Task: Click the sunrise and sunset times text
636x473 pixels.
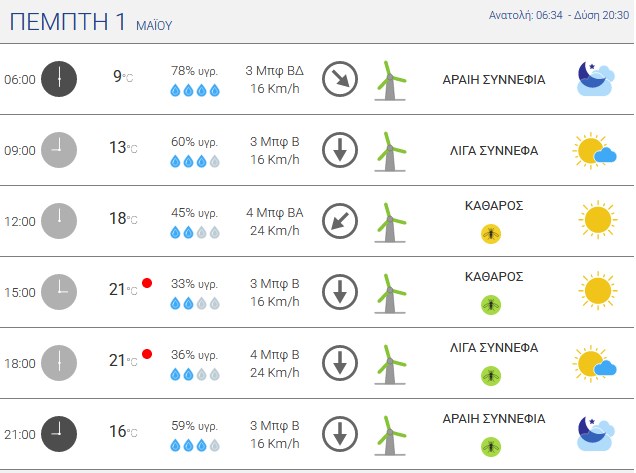Action: coord(559,15)
